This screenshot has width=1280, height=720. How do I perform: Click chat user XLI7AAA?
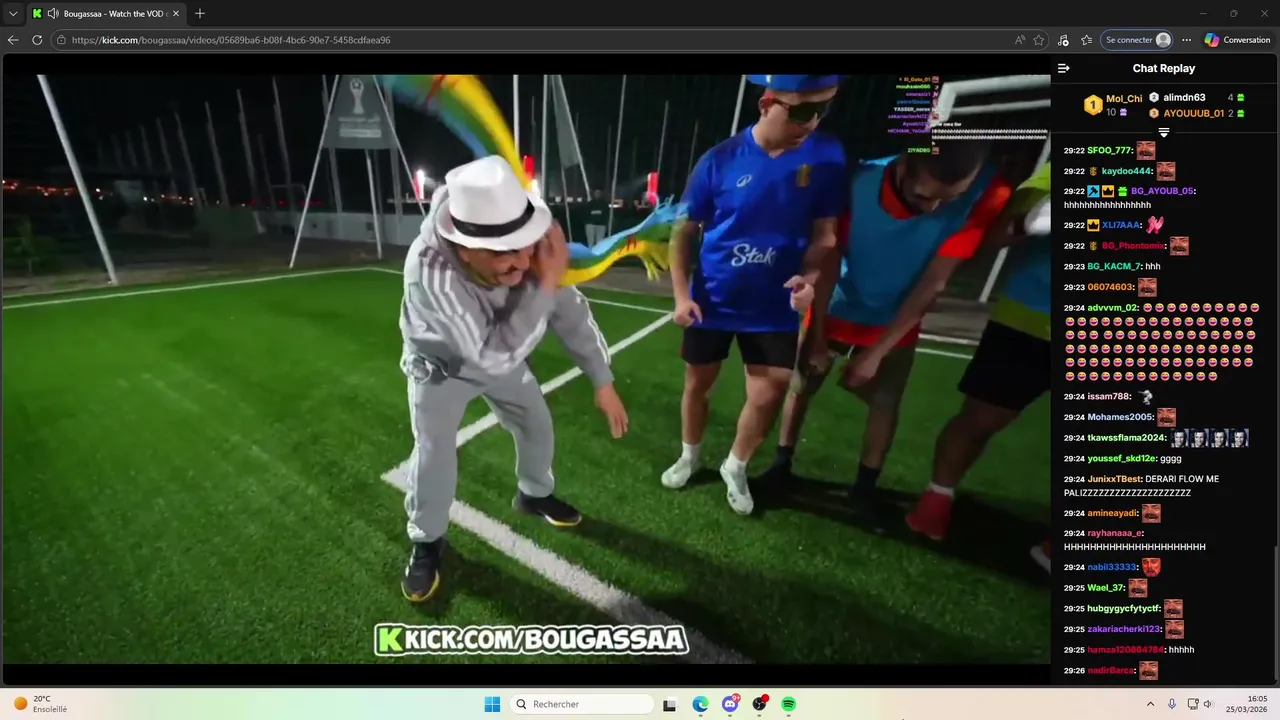pyautogui.click(x=1121, y=225)
